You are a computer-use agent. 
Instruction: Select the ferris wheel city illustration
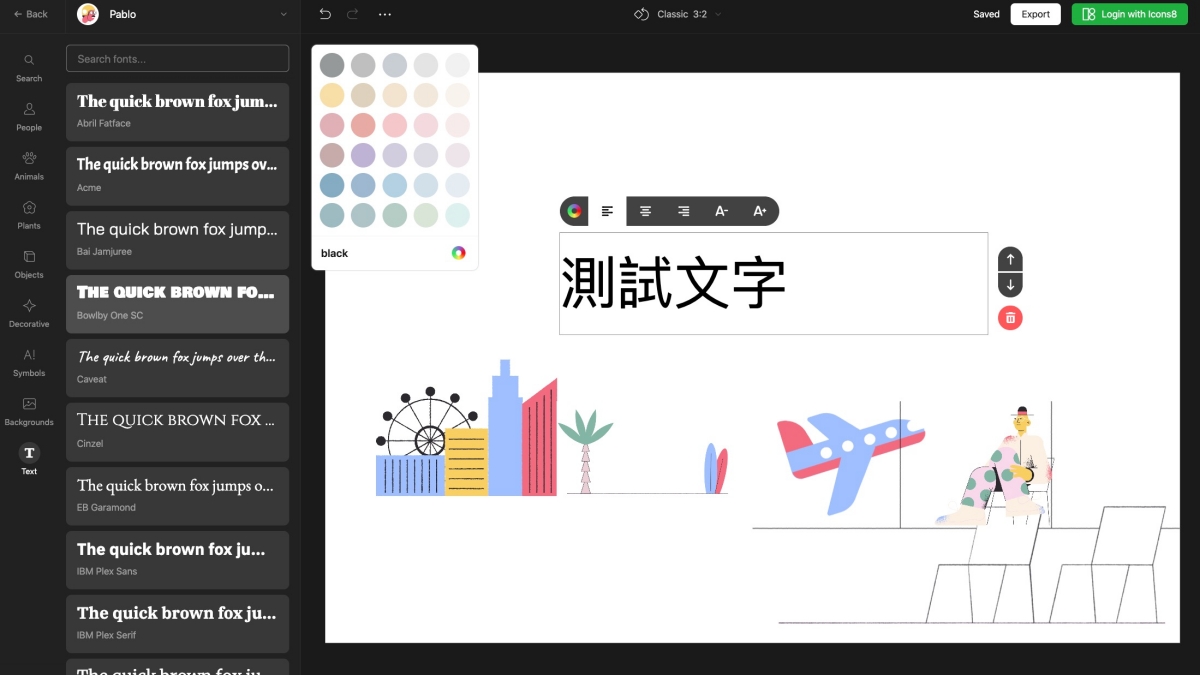(466, 428)
